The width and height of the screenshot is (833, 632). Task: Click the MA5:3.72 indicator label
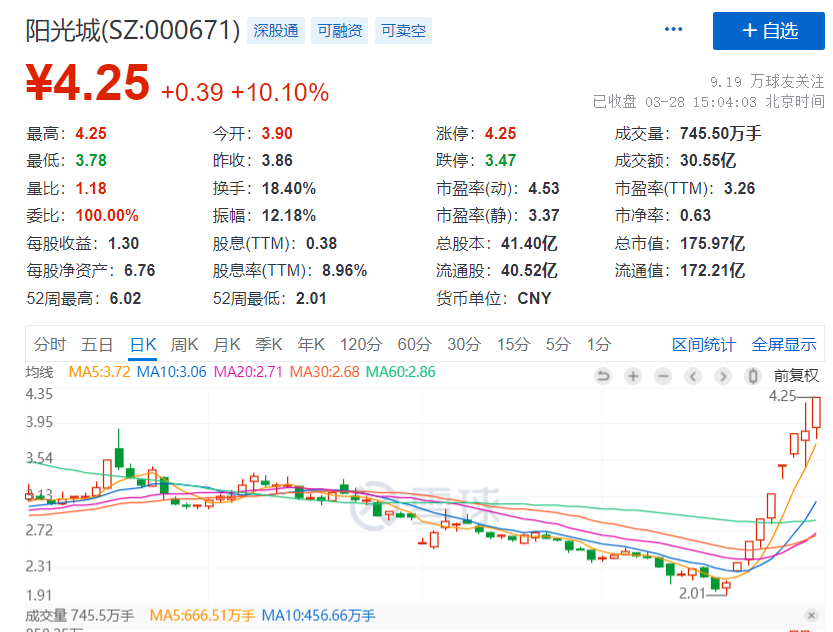click(x=99, y=372)
